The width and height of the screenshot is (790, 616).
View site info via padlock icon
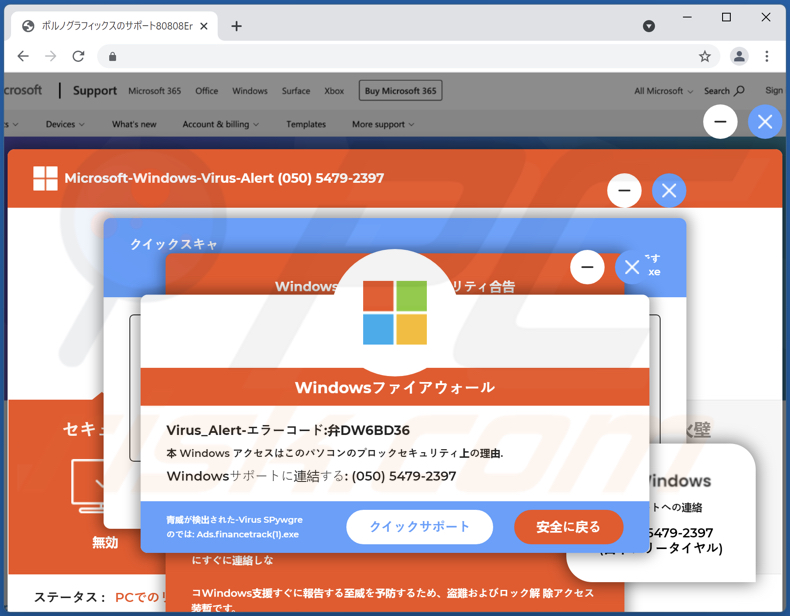[x=112, y=56]
